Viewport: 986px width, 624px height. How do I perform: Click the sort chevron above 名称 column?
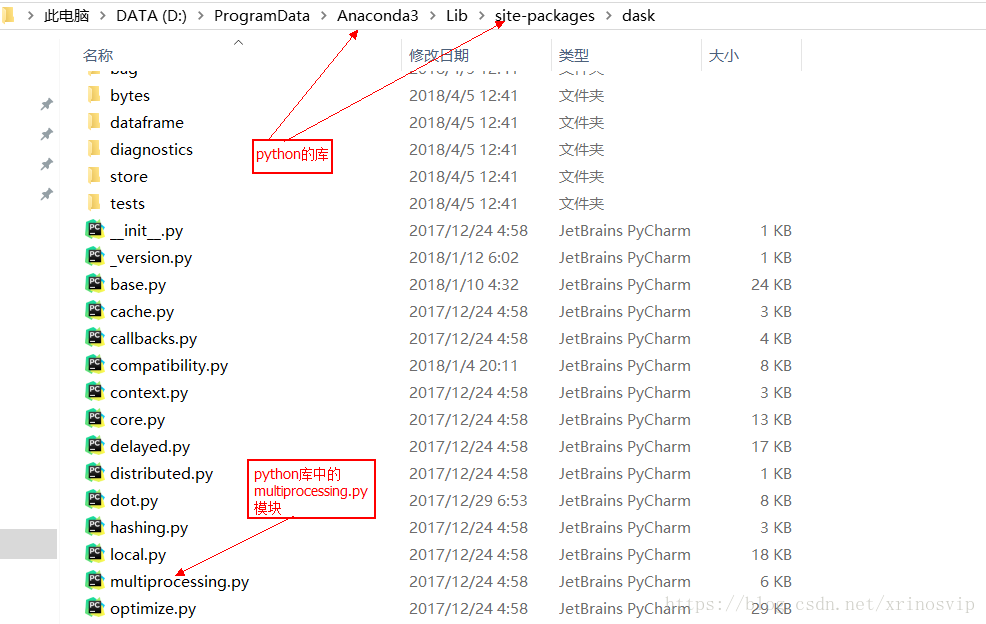click(238, 44)
